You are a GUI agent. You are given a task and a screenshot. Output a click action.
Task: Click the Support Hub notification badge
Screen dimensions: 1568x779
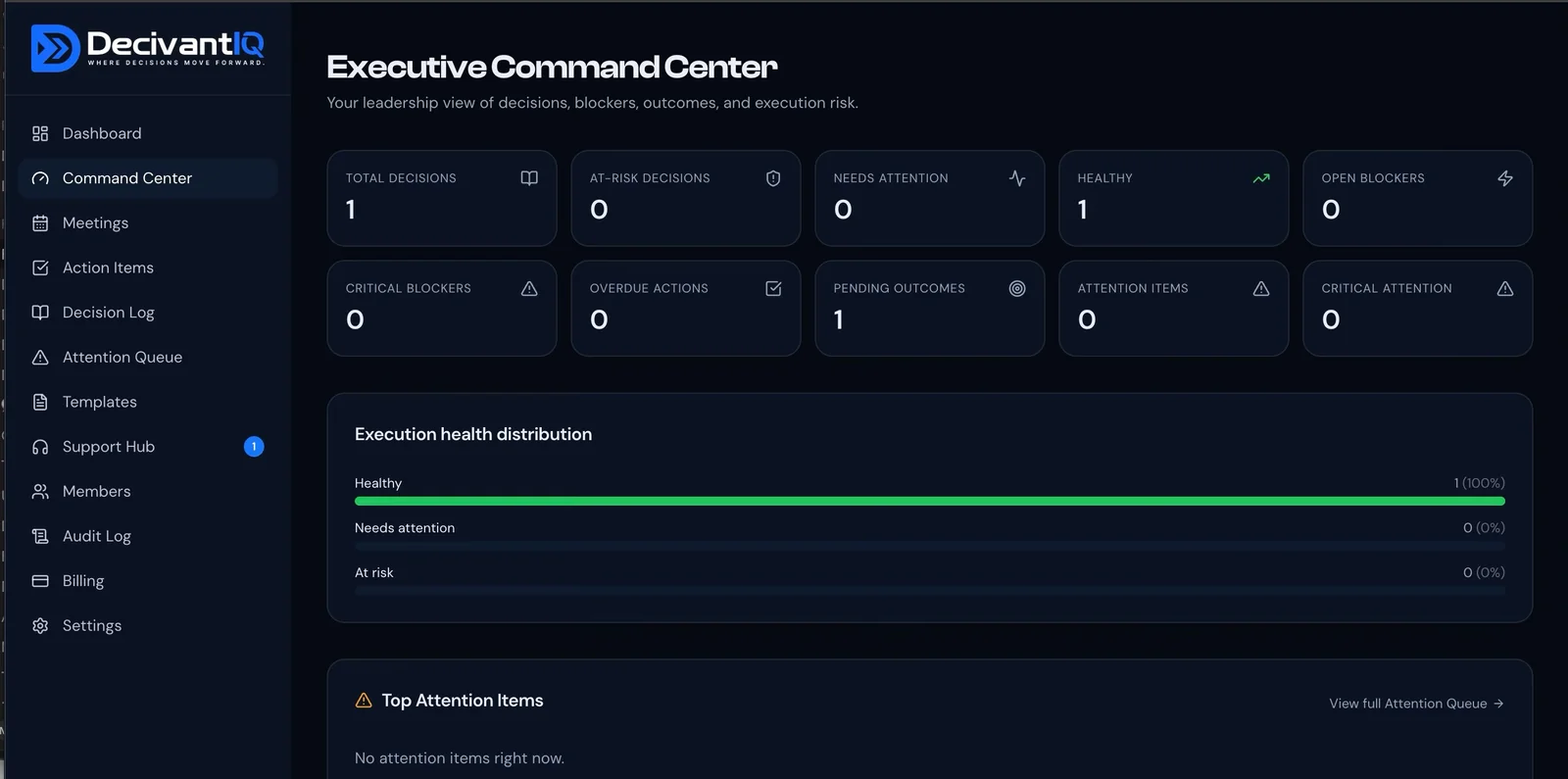pyautogui.click(x=254, y=447)
